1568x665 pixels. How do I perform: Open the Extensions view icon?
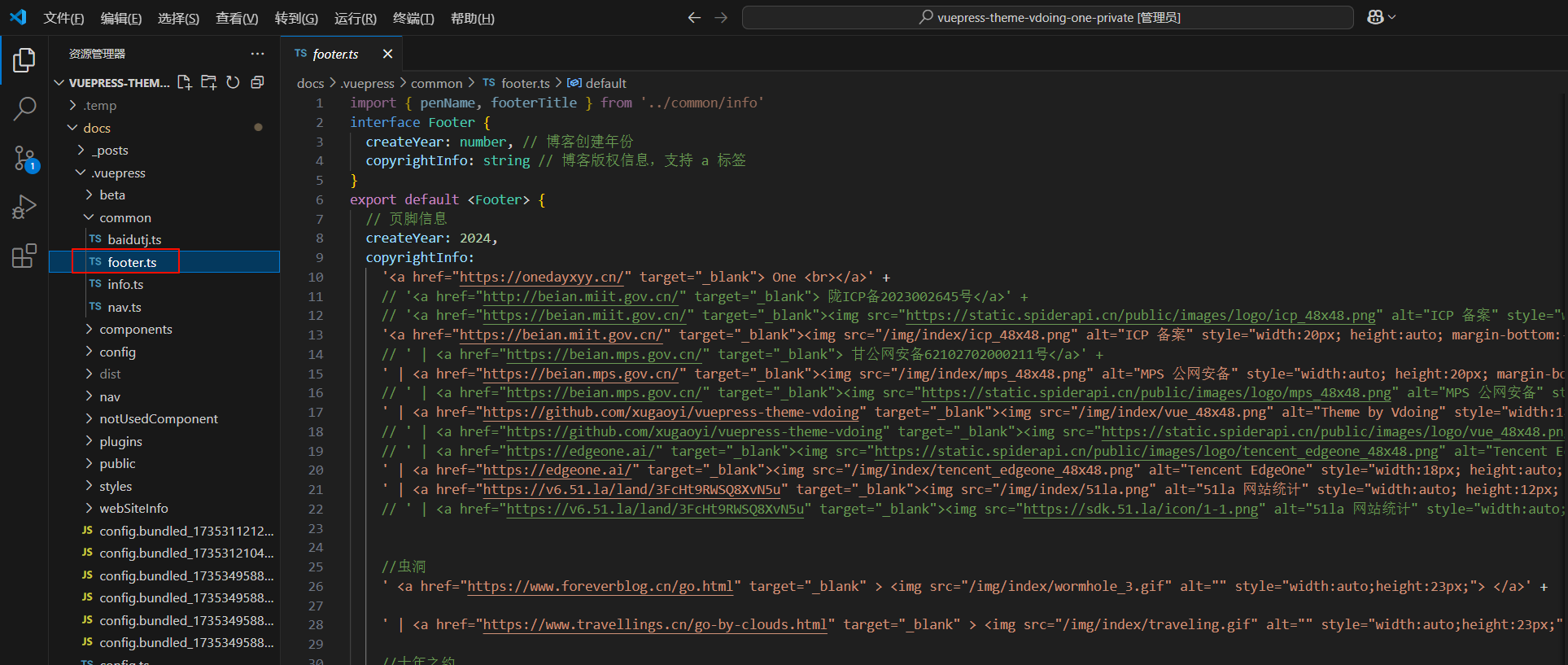pos(24,256)
